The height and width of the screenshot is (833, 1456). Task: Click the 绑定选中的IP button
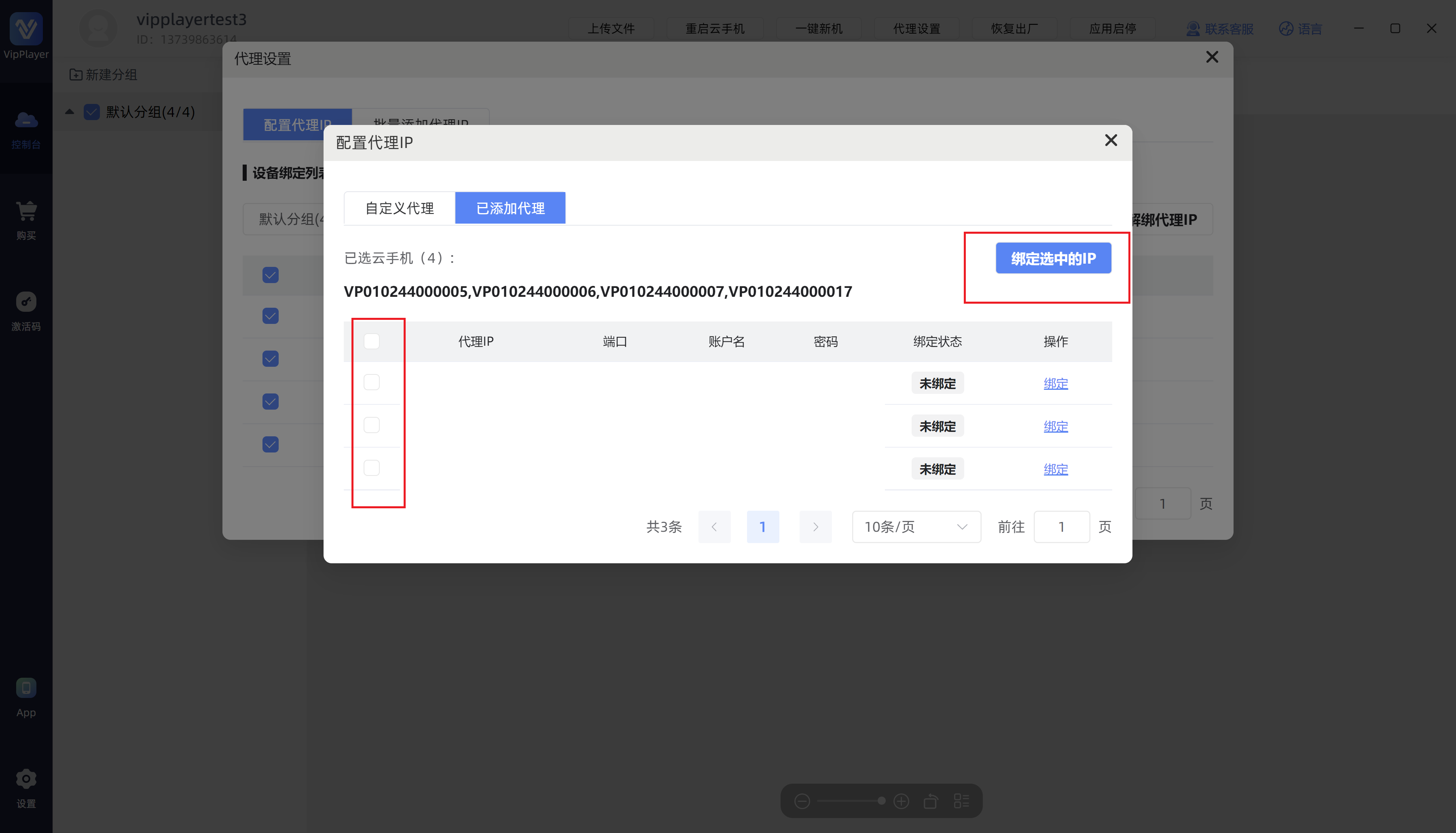coord(1053,259)
